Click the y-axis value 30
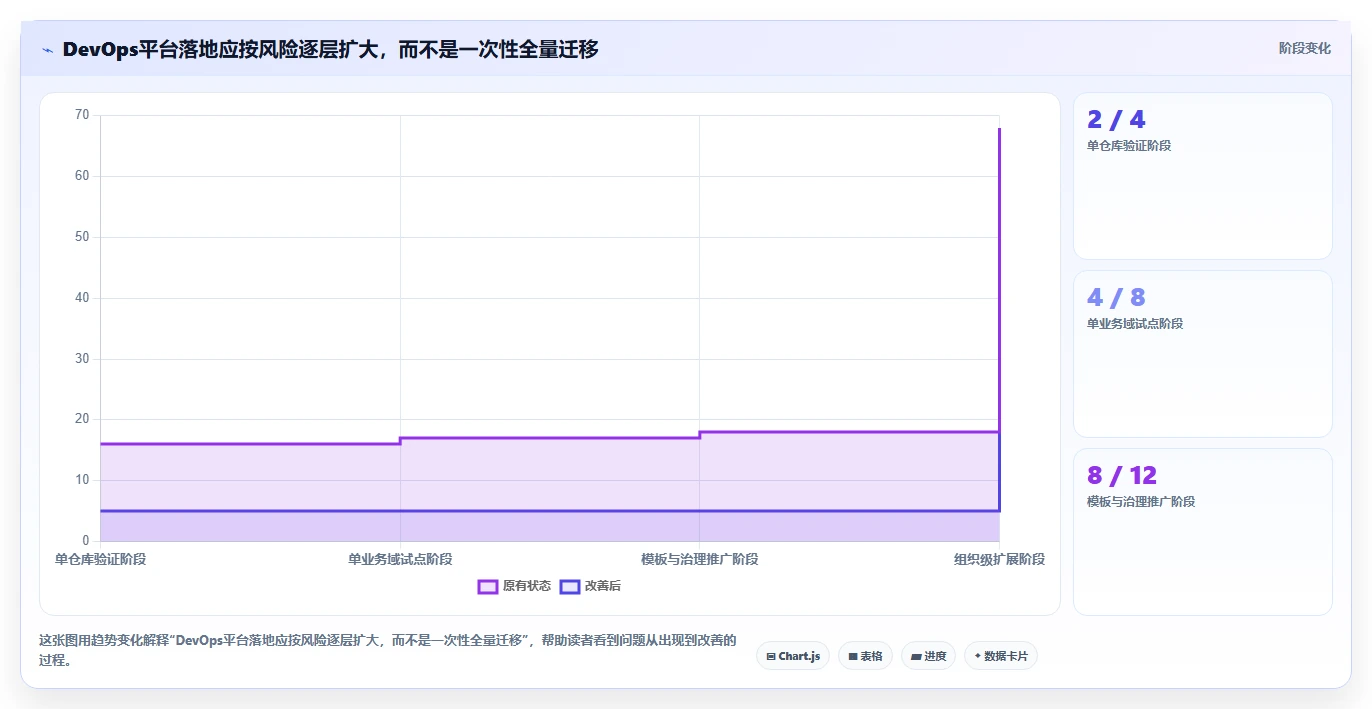 (x=82, y=359)
